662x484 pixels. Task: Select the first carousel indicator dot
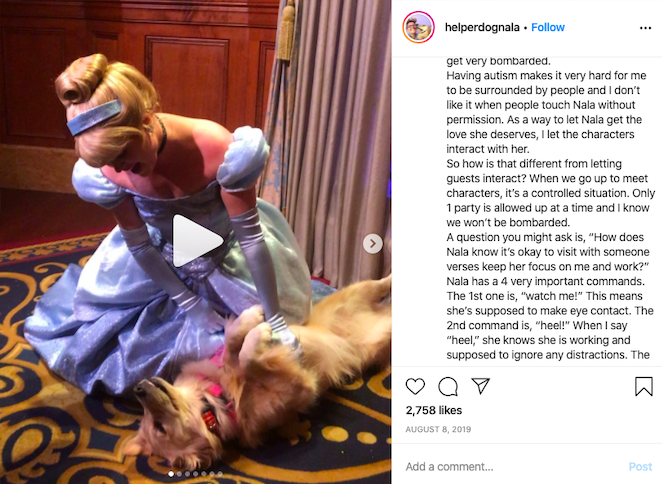coord(171,474)
